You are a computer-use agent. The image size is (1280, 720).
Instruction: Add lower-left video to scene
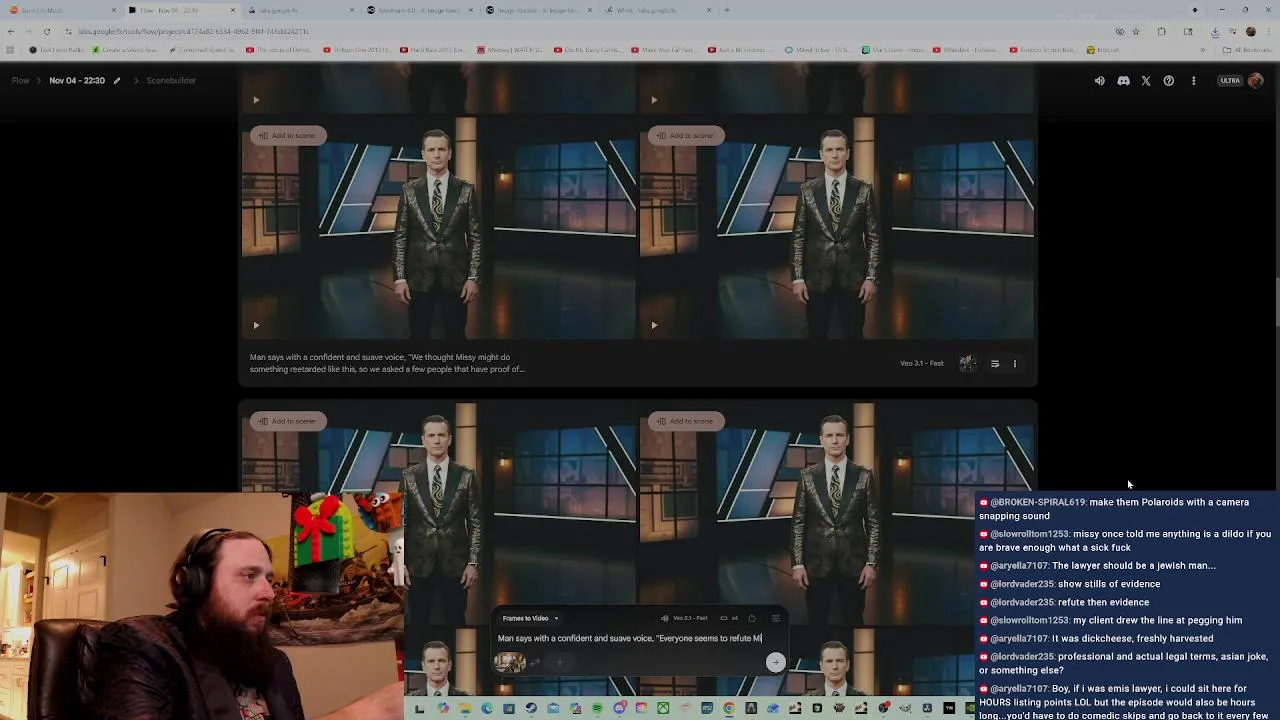(287, 421)
